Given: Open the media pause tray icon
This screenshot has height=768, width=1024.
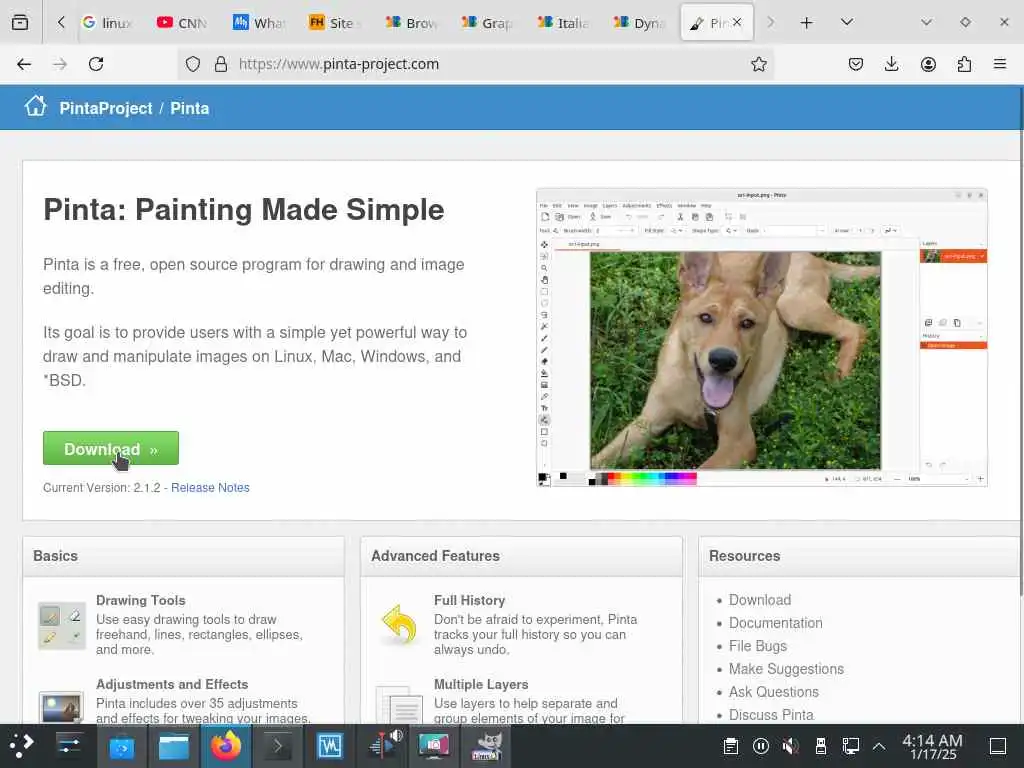Looking at the screenshot, I should [761, 746].
